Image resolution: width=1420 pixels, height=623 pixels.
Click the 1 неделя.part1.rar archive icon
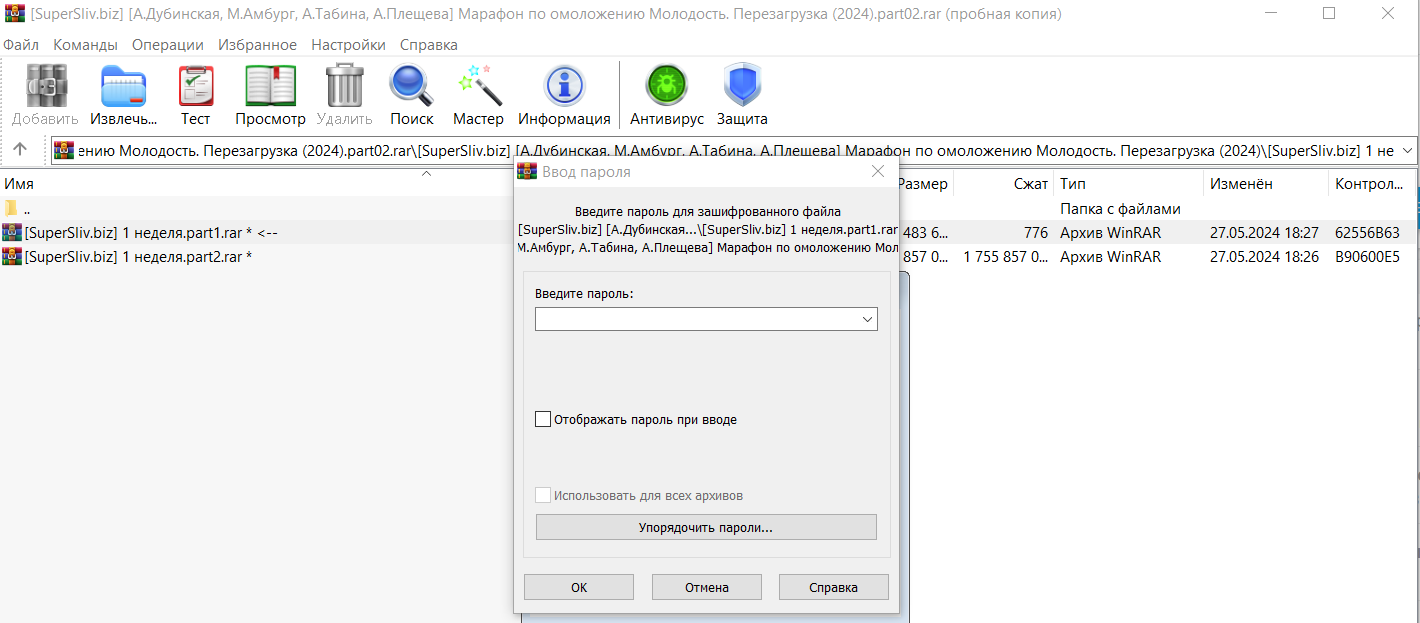[11, 232]
